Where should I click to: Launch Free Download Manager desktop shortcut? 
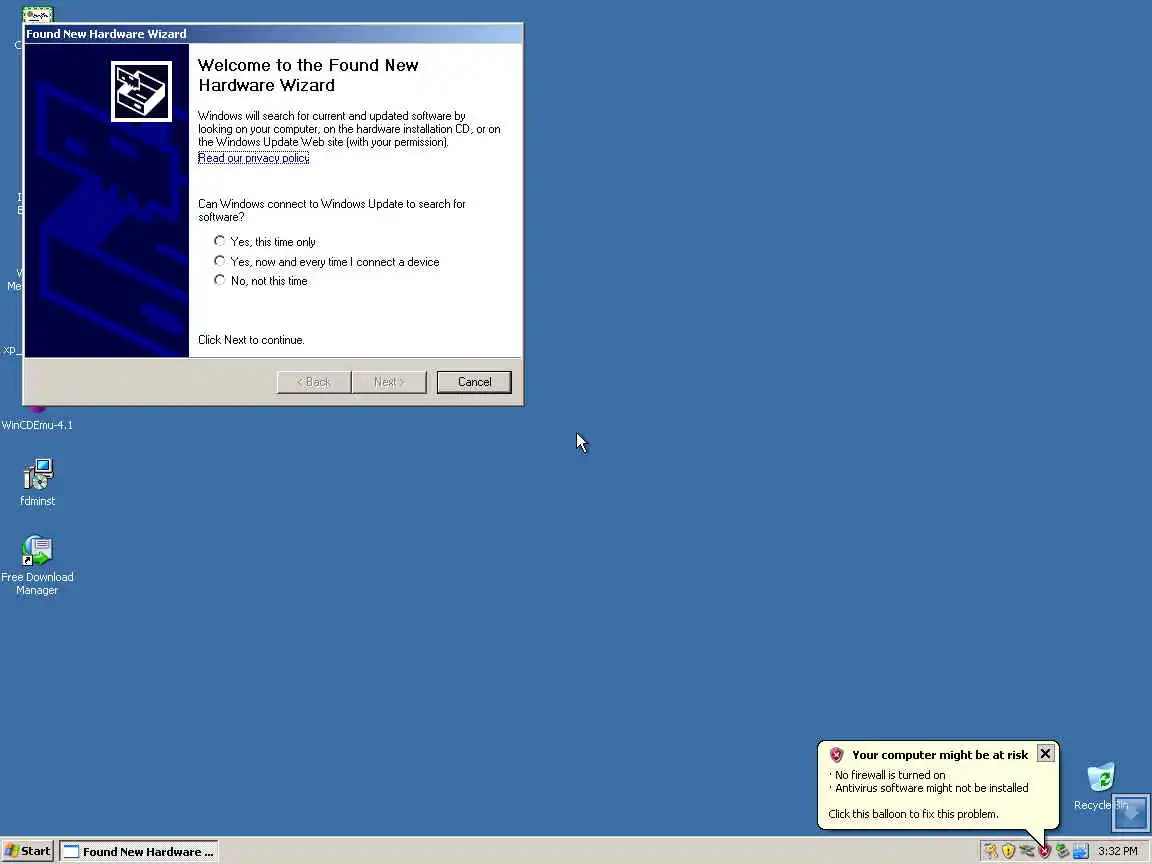[x=37, y=565]
